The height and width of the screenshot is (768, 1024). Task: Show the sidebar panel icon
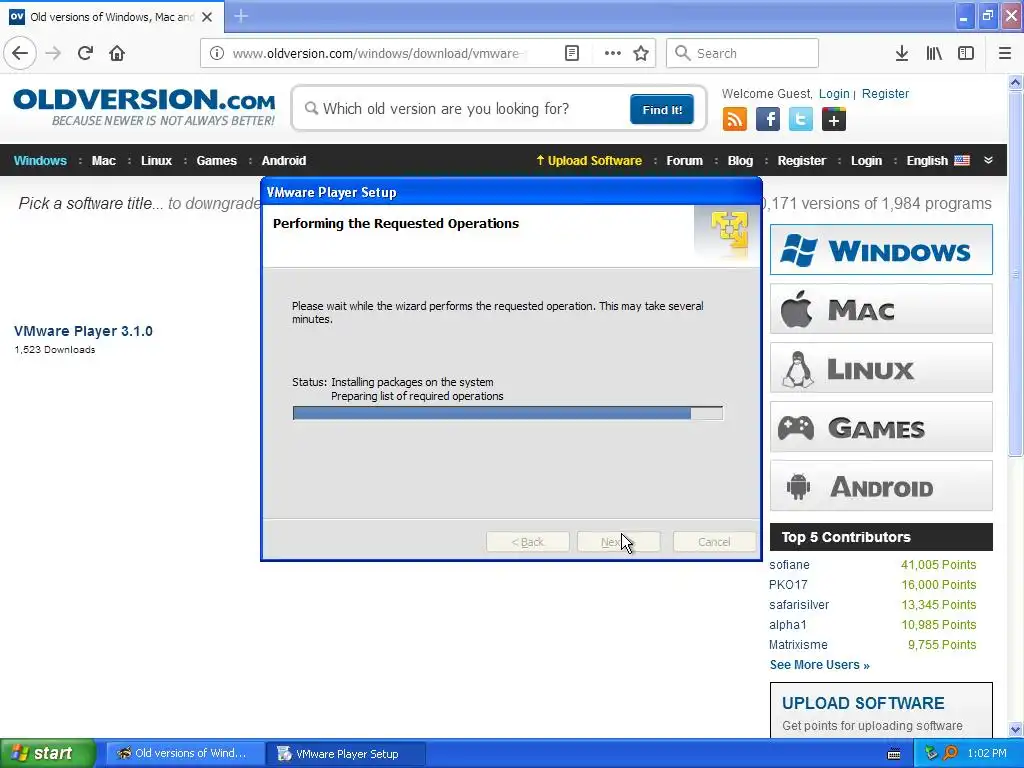(966, 53)
